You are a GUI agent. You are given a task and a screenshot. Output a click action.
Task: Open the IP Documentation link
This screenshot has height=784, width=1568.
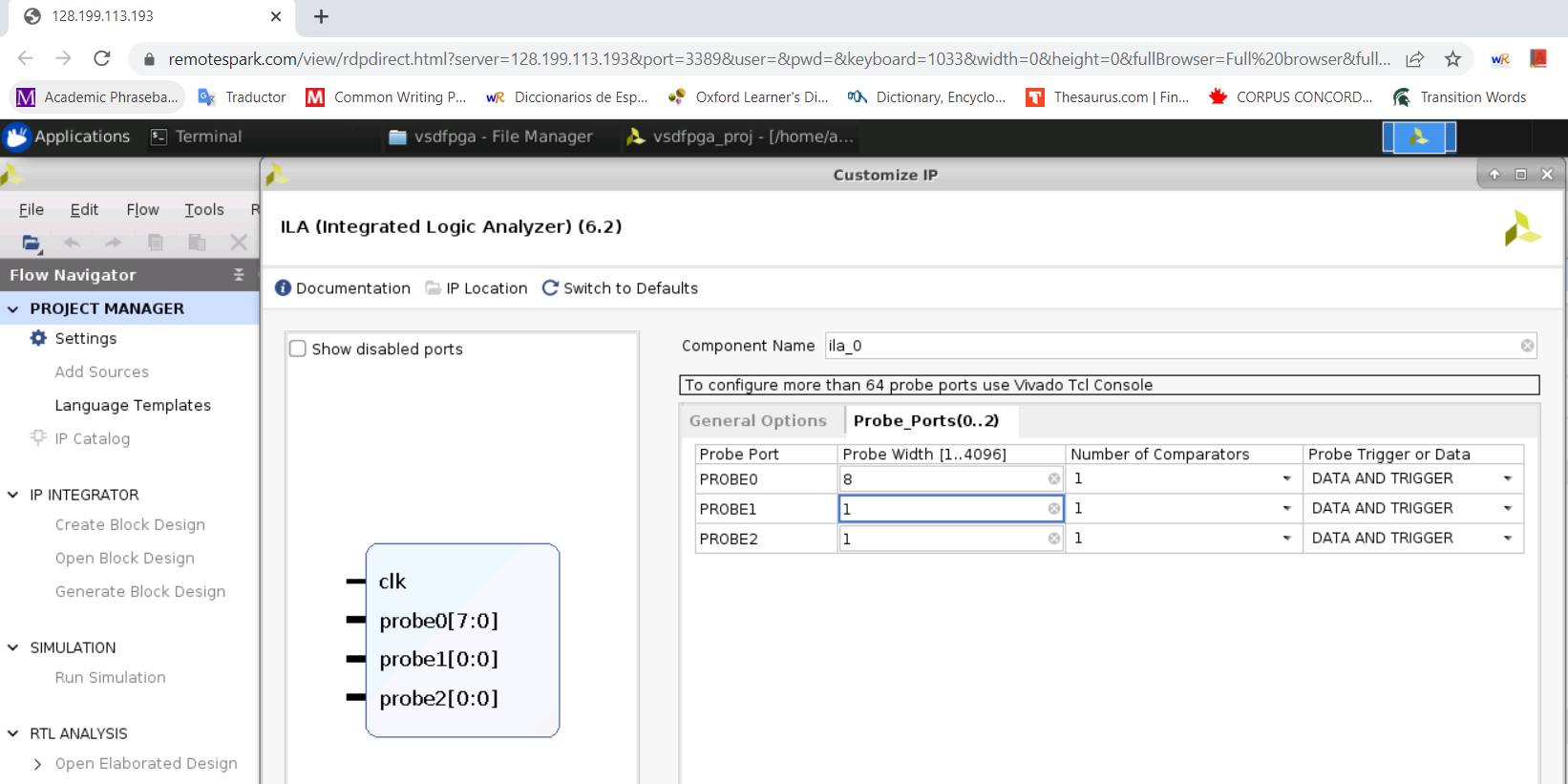click(x=343, y=288)
